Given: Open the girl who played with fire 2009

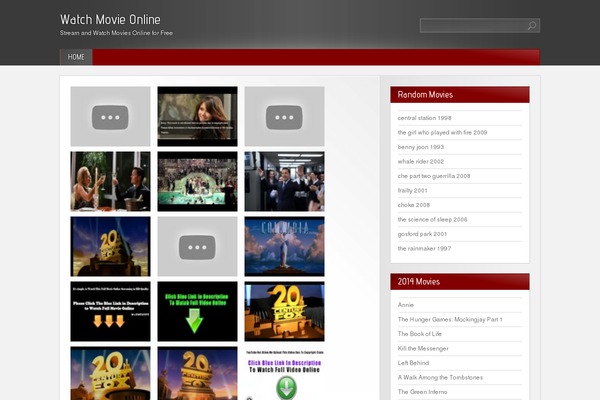Looking at the screenshot, I should [x=442, y=132].
